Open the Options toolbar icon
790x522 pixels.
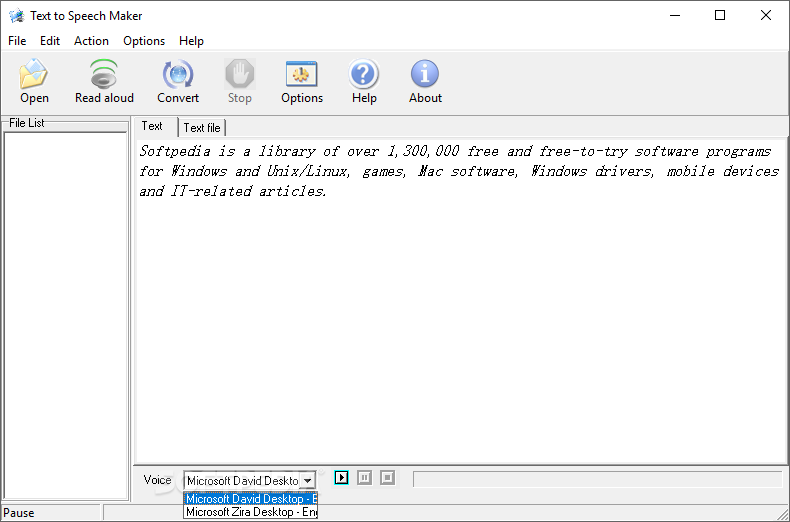[301, 74]
